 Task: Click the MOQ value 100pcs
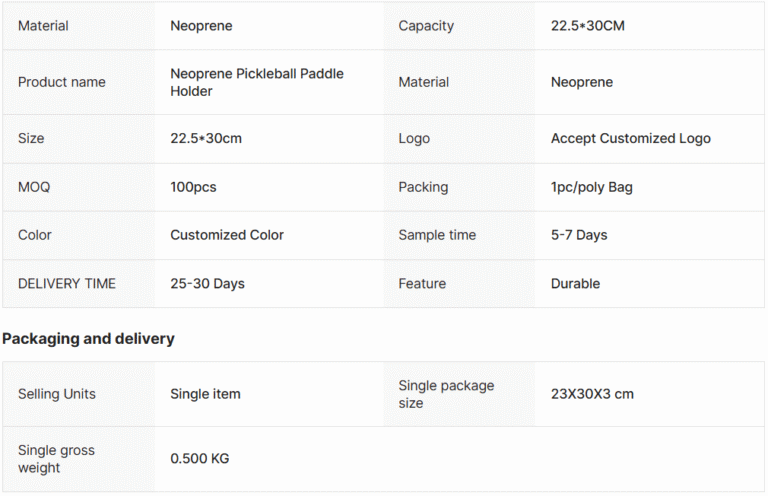pyautogui.click(x=193, y=187)
